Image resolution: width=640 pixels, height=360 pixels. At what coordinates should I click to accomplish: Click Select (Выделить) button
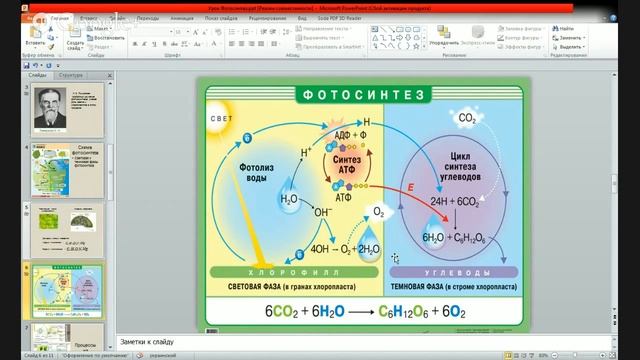pyautogui.click(x=568, y=47)
